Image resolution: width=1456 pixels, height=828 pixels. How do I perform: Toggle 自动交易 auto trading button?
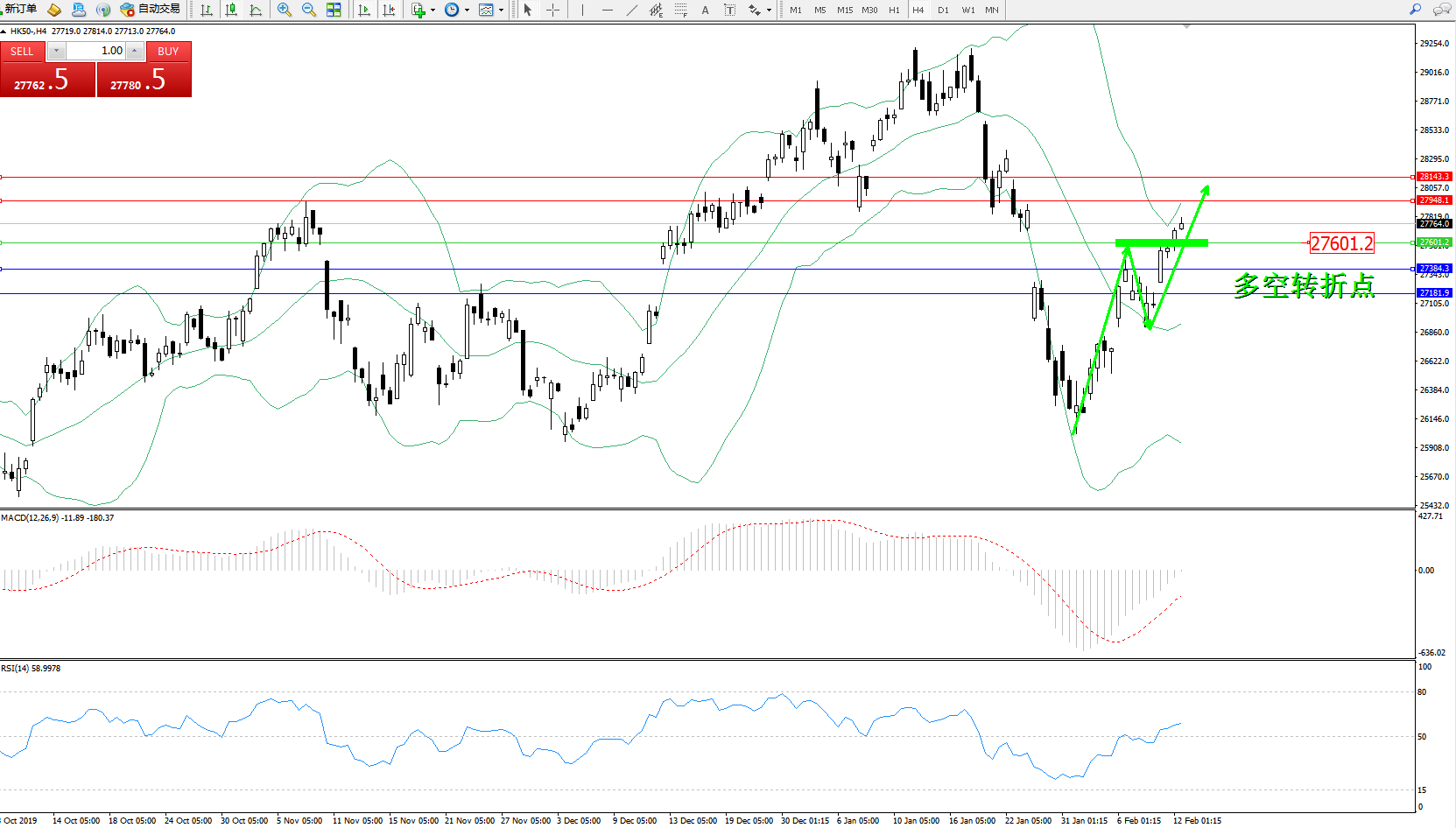click(x=151, y=10)
